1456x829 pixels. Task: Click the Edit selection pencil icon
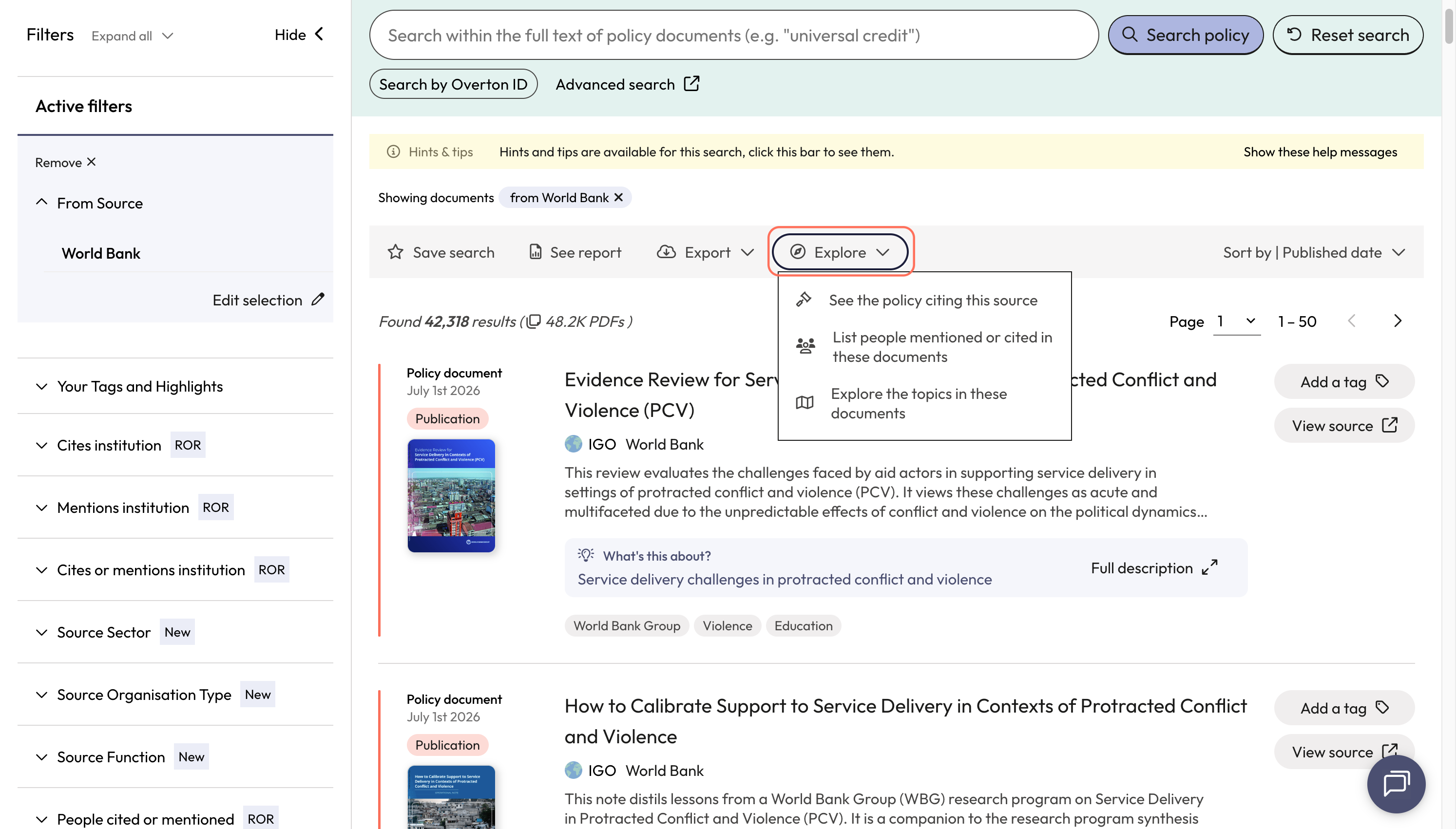click(318, 300)
